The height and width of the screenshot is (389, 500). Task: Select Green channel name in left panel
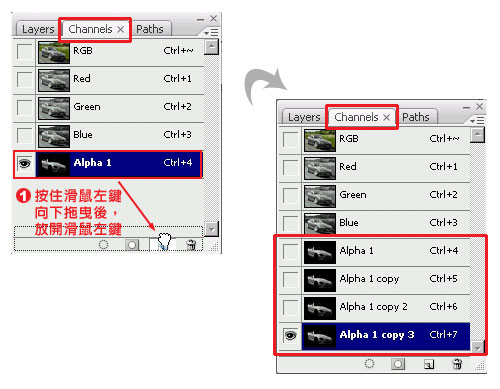pos(87,107)
